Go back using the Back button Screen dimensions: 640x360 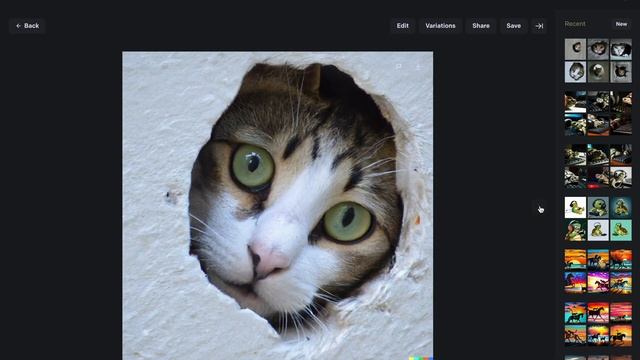pyautogui.click(x=27, y=26)
